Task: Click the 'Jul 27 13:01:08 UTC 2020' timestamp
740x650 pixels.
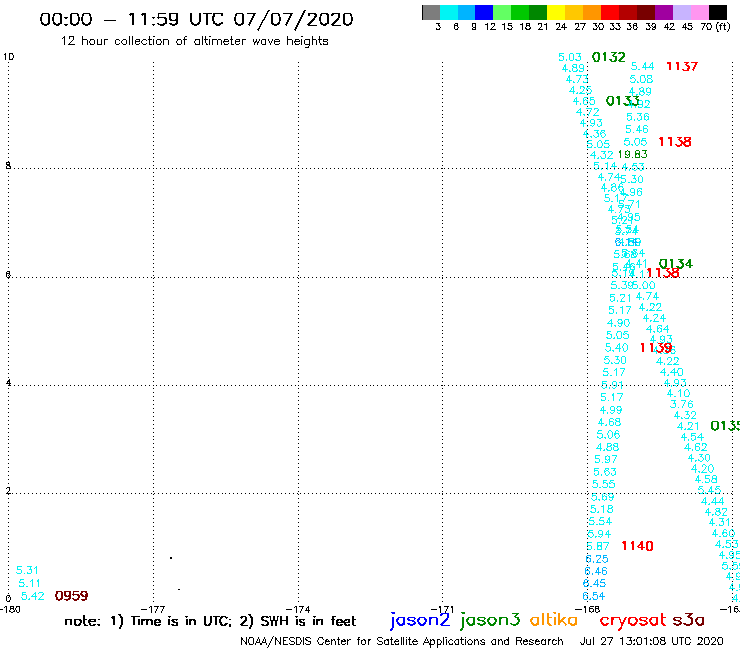Action: [x=651, y=641]
